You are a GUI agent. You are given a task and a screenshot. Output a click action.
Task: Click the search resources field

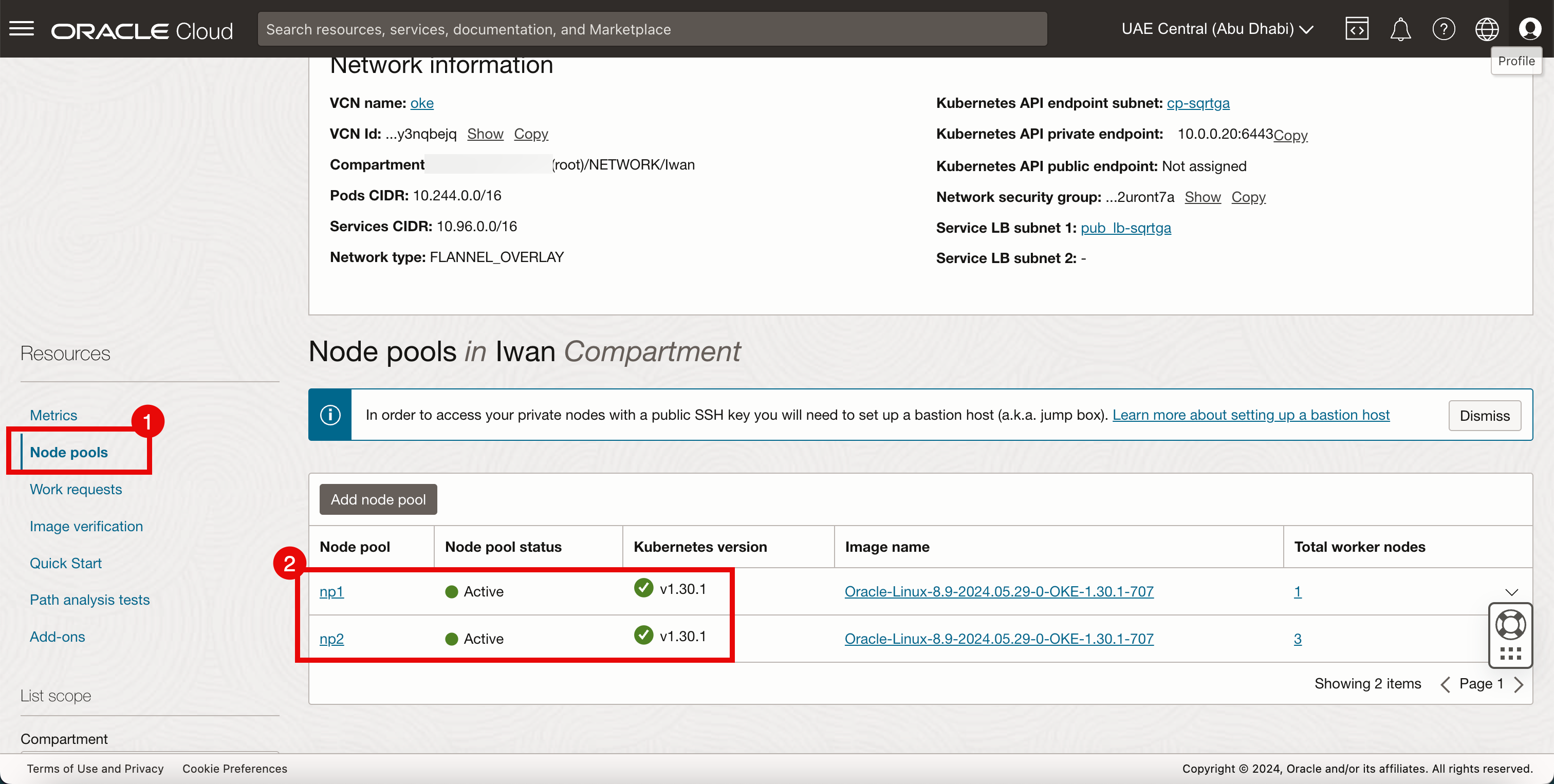pos(652,29)
